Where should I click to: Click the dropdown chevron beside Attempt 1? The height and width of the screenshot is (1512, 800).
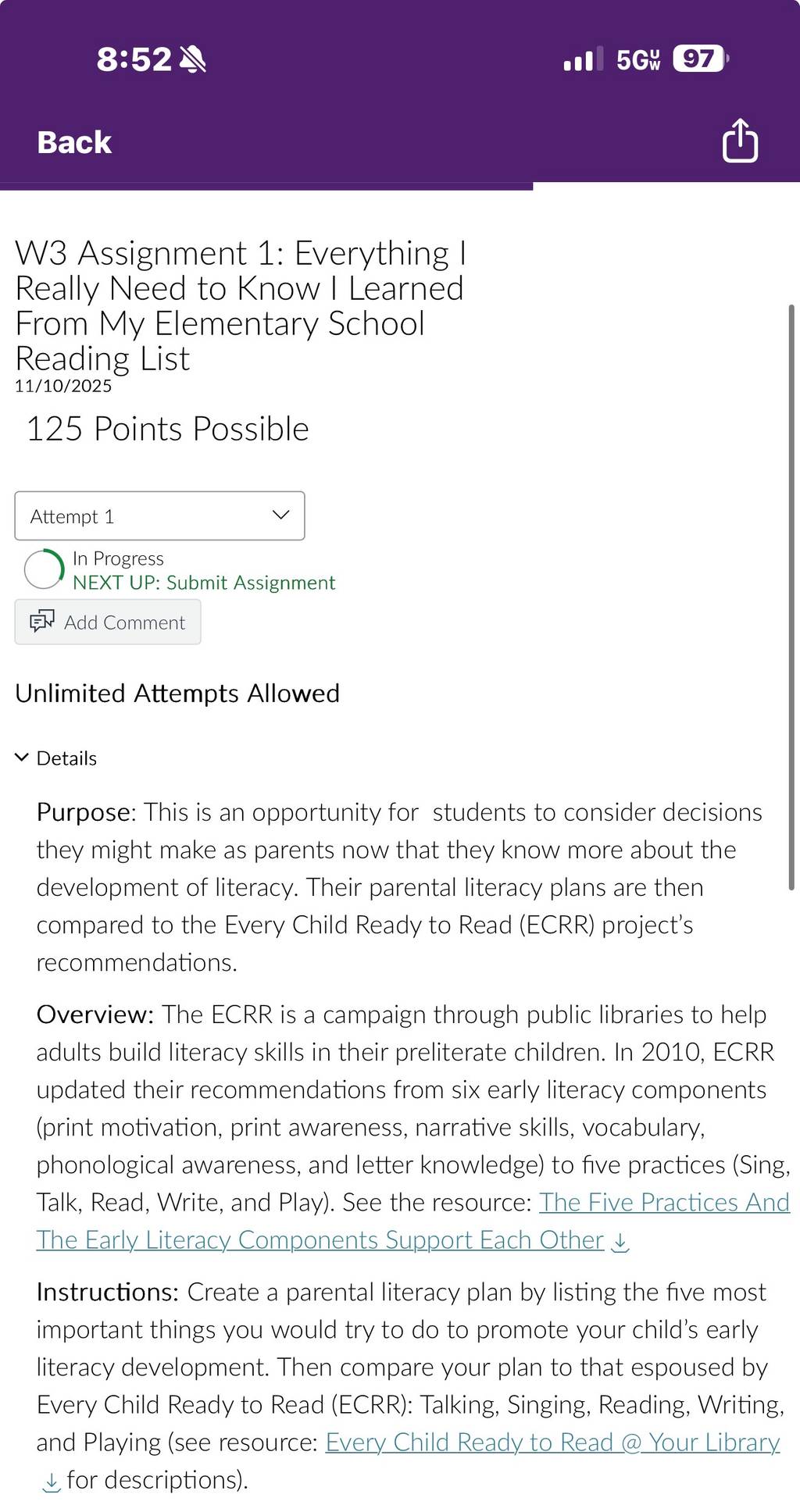click(280, 515)
